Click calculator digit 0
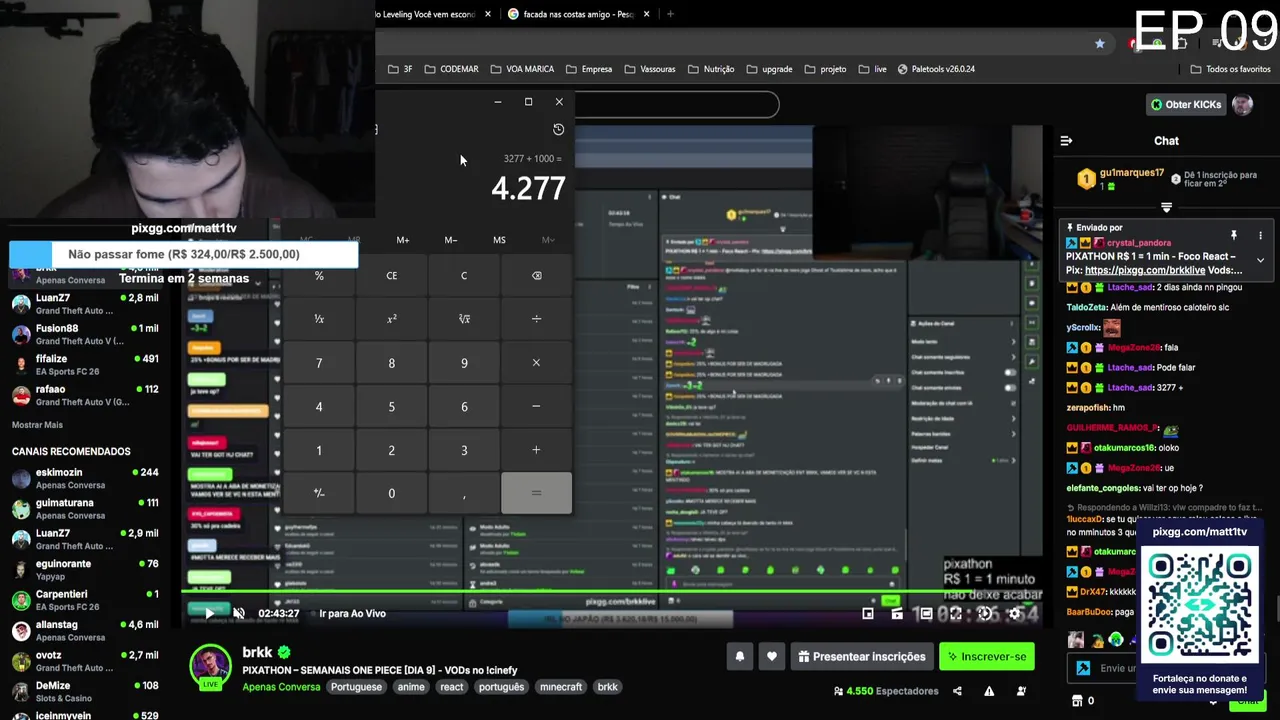This screenshot has width=1280, height=720. [391, 493]
